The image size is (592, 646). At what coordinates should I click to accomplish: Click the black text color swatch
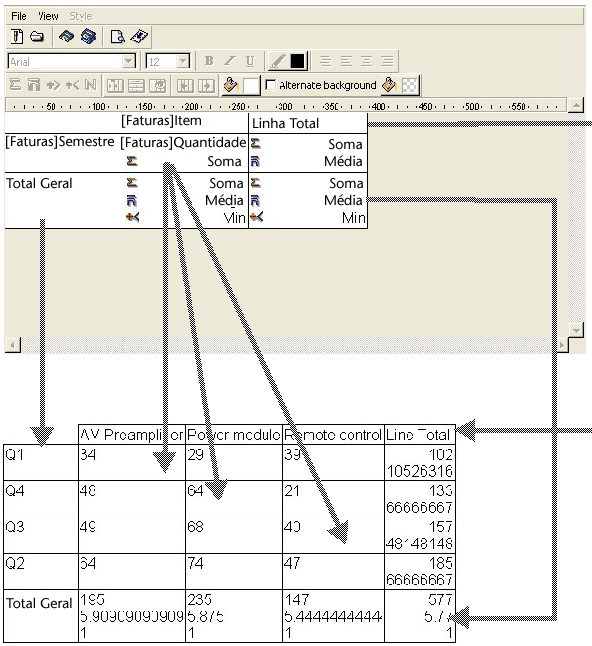click(297, 61)
